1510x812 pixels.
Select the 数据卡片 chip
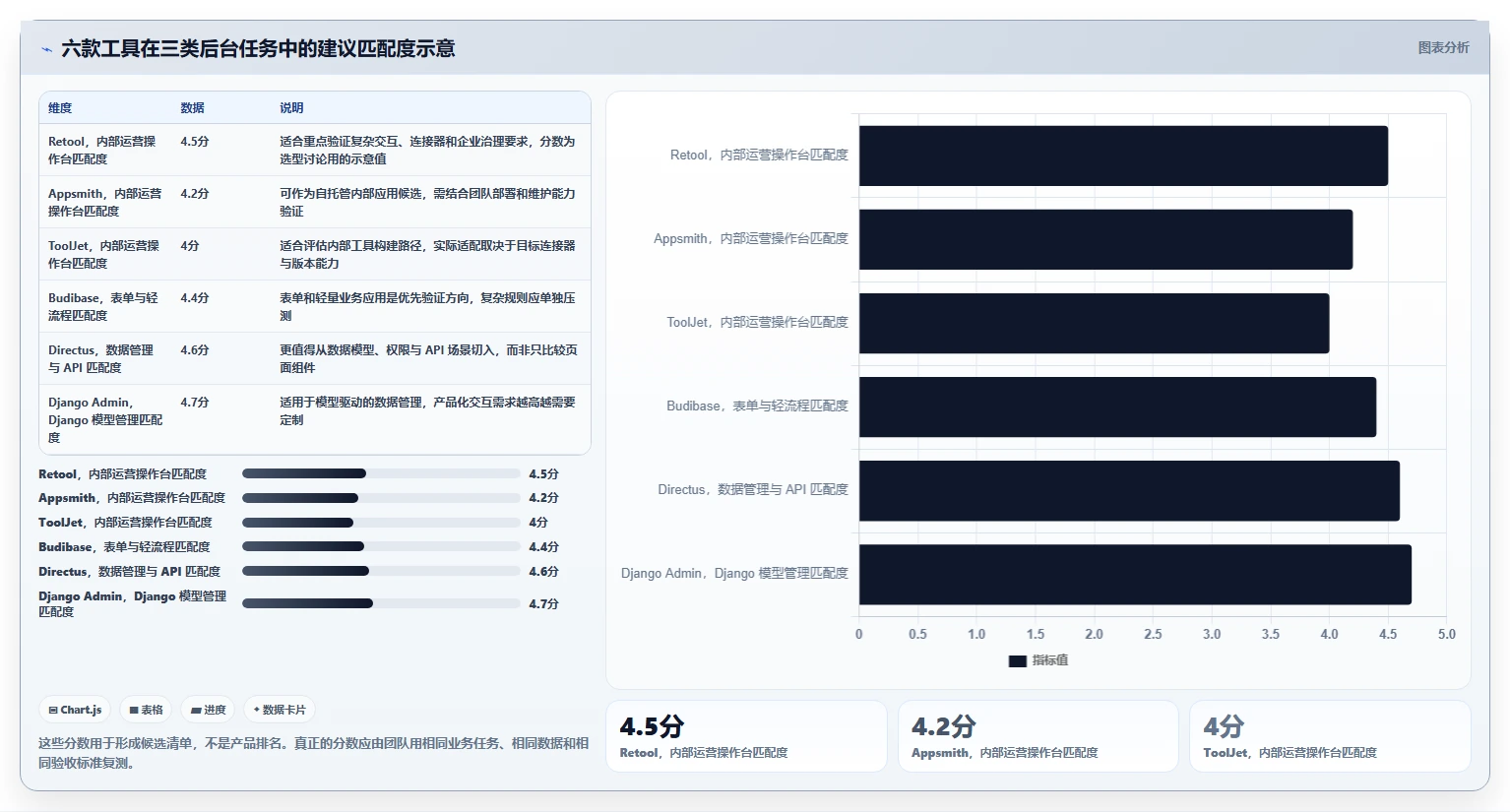(280, 710)
